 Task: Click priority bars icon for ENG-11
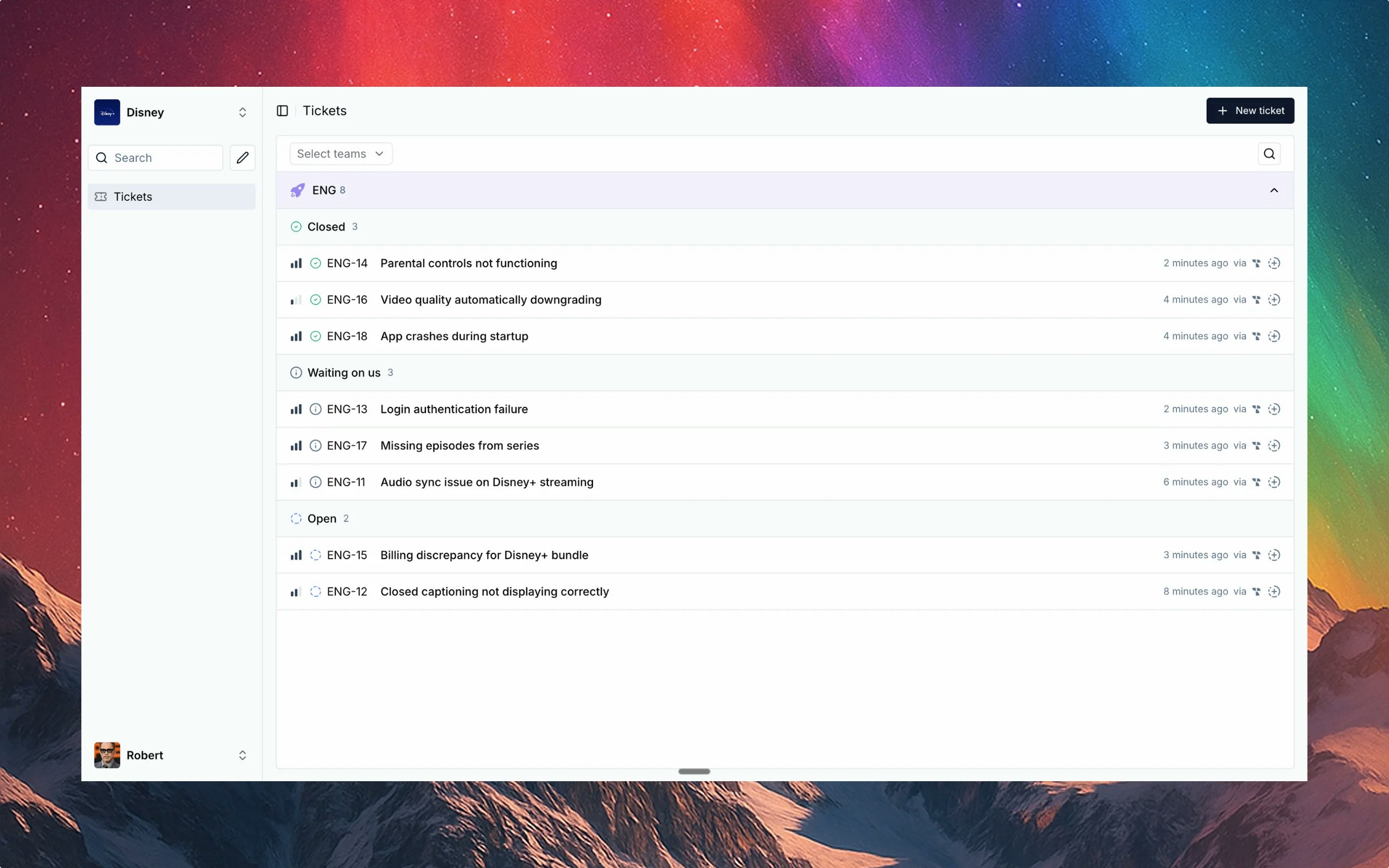click(x=296, y=482)
